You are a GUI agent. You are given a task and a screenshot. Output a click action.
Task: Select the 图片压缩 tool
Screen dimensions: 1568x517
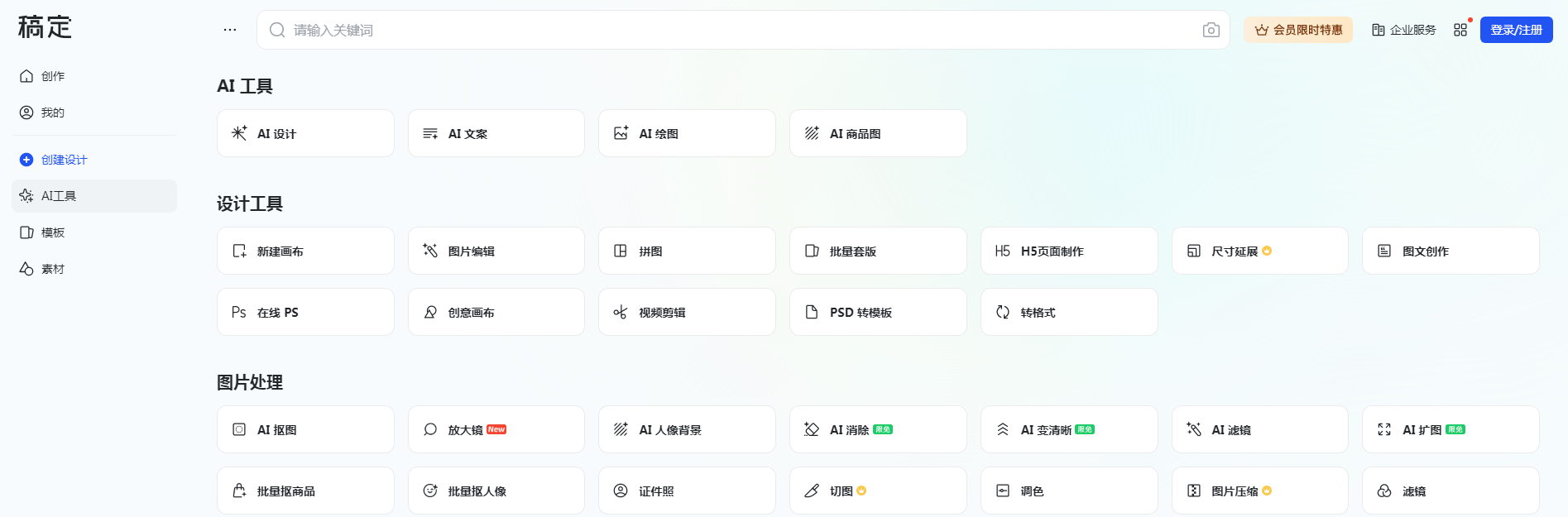1259,491
